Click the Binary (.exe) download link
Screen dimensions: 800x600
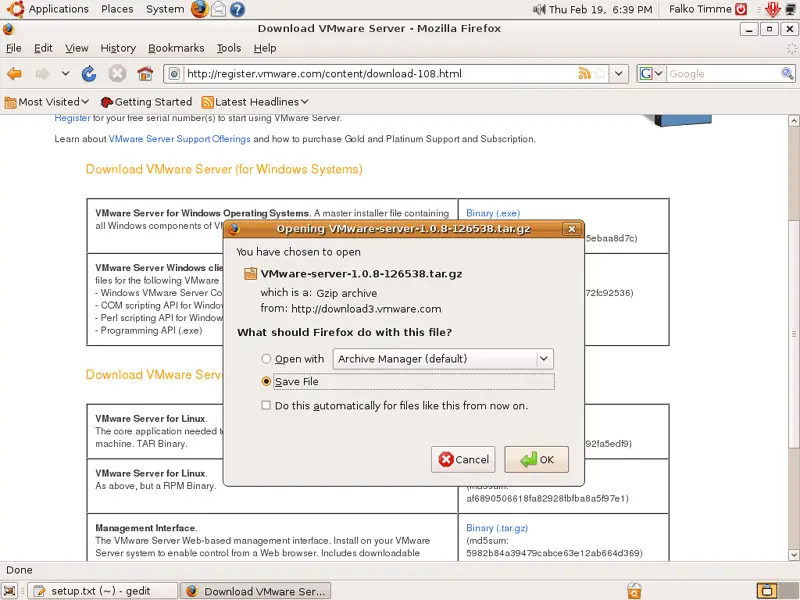pos(493,213)
